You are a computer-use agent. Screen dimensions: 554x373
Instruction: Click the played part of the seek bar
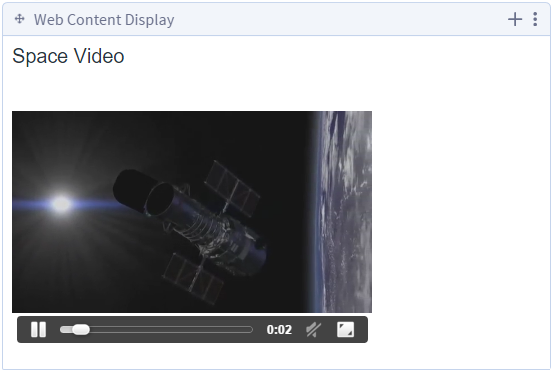66,330
